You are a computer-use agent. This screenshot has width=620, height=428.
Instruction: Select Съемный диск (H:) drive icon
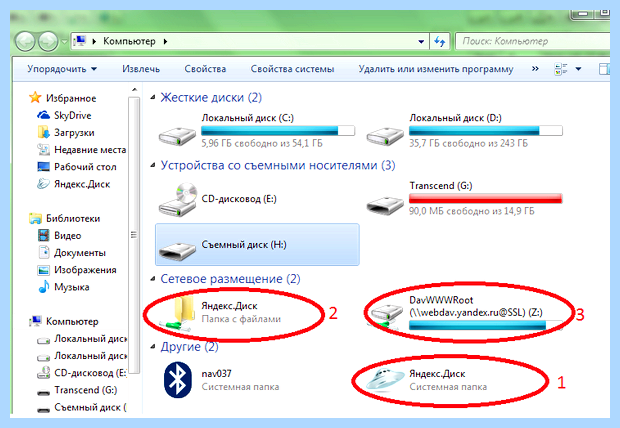point(177,250)
